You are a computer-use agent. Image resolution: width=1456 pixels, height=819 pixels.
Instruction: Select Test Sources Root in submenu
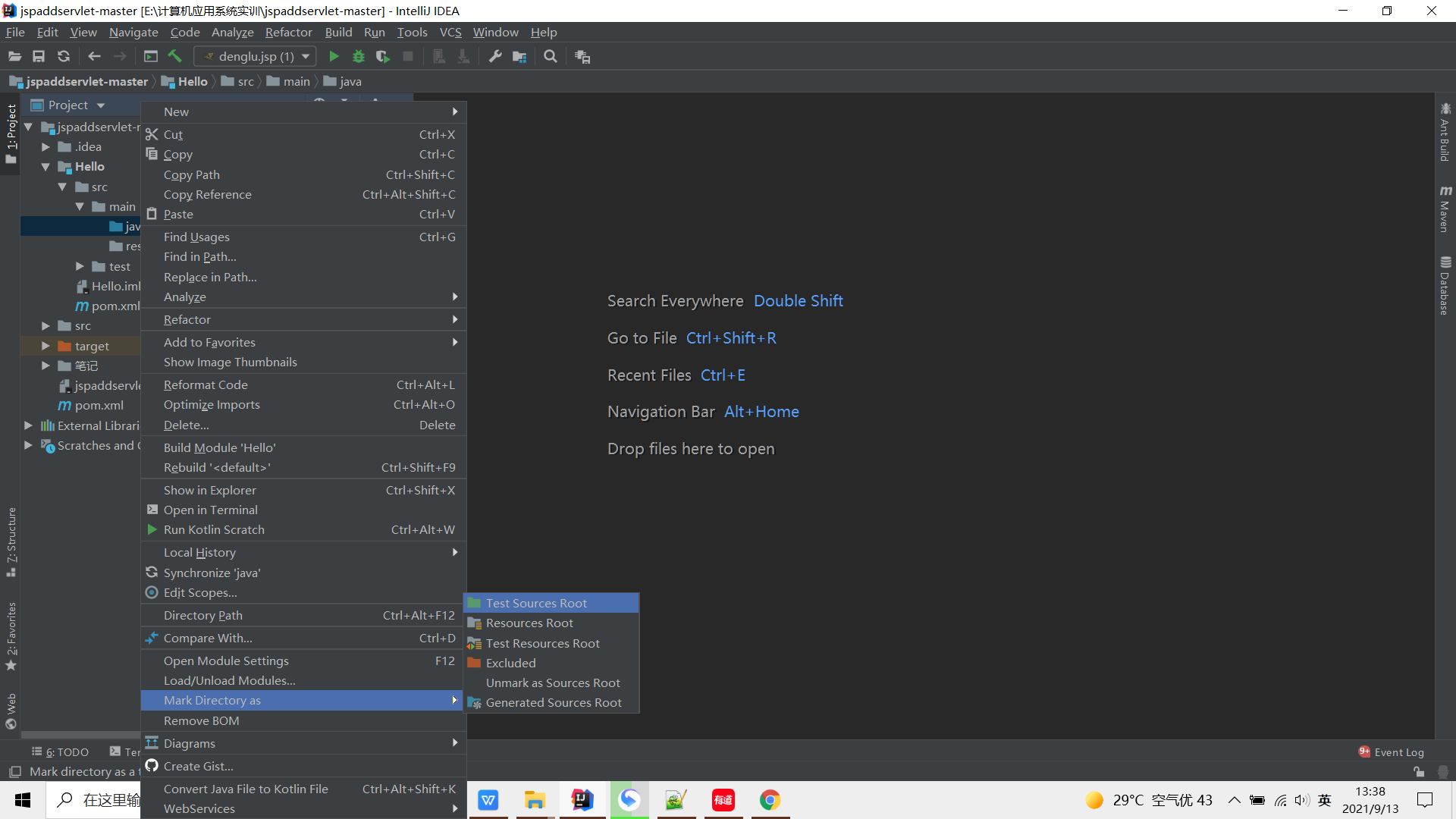point(536,603)
